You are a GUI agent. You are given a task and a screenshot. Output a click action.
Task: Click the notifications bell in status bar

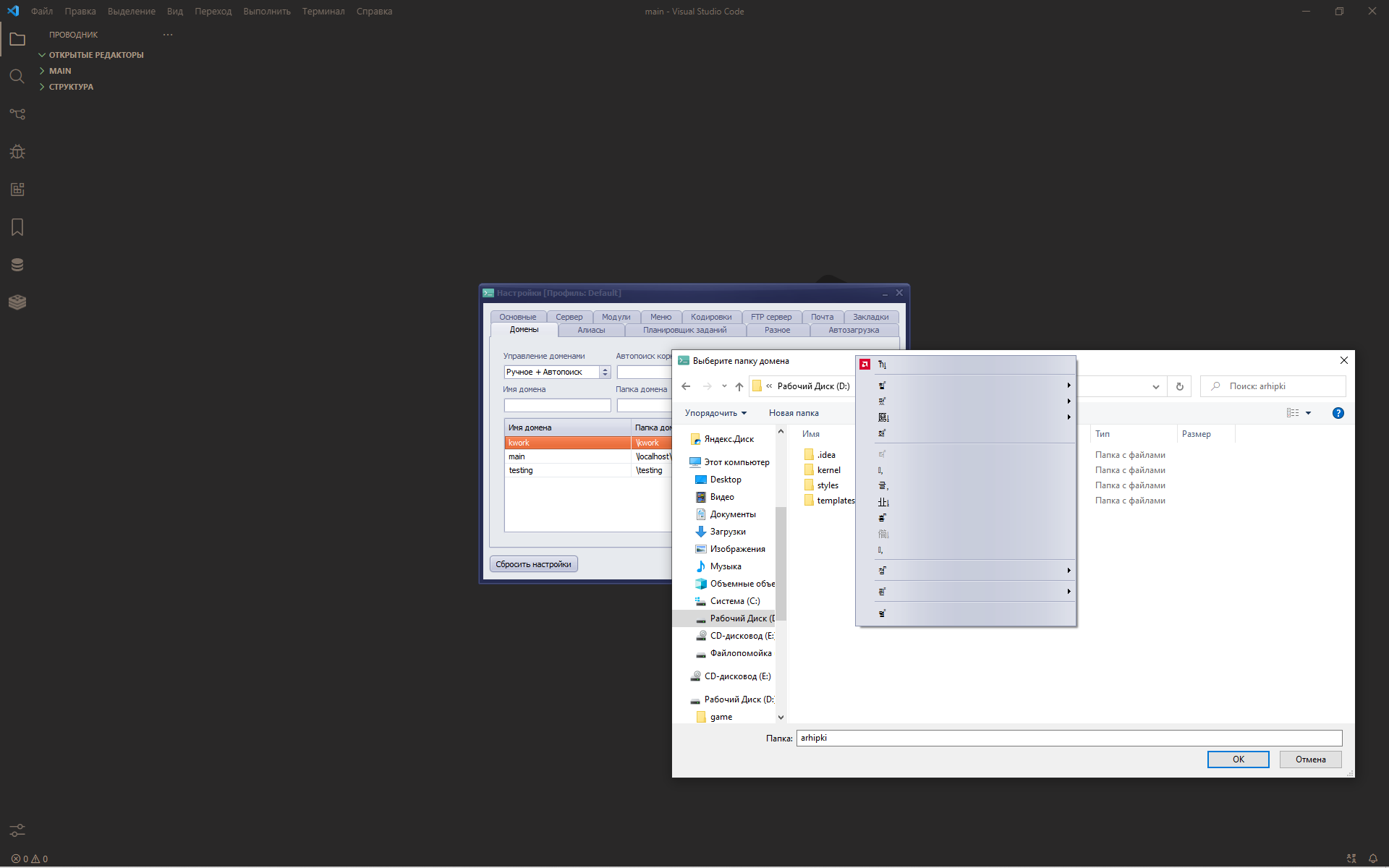pos(1372,859)
